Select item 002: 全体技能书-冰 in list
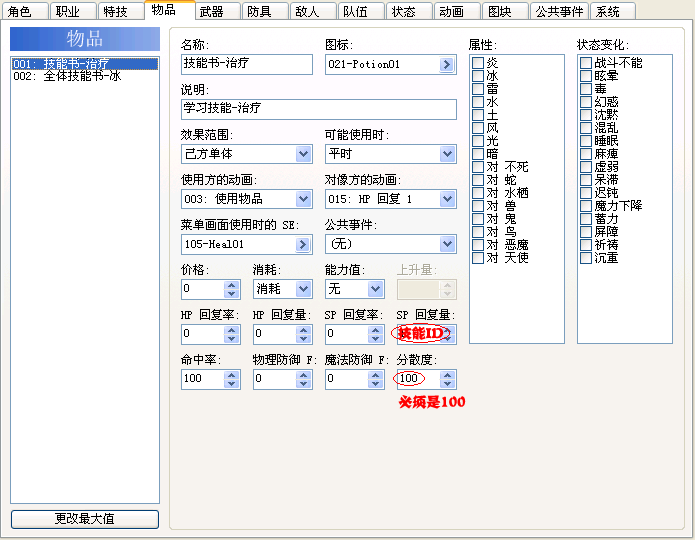 click(85, 76)
